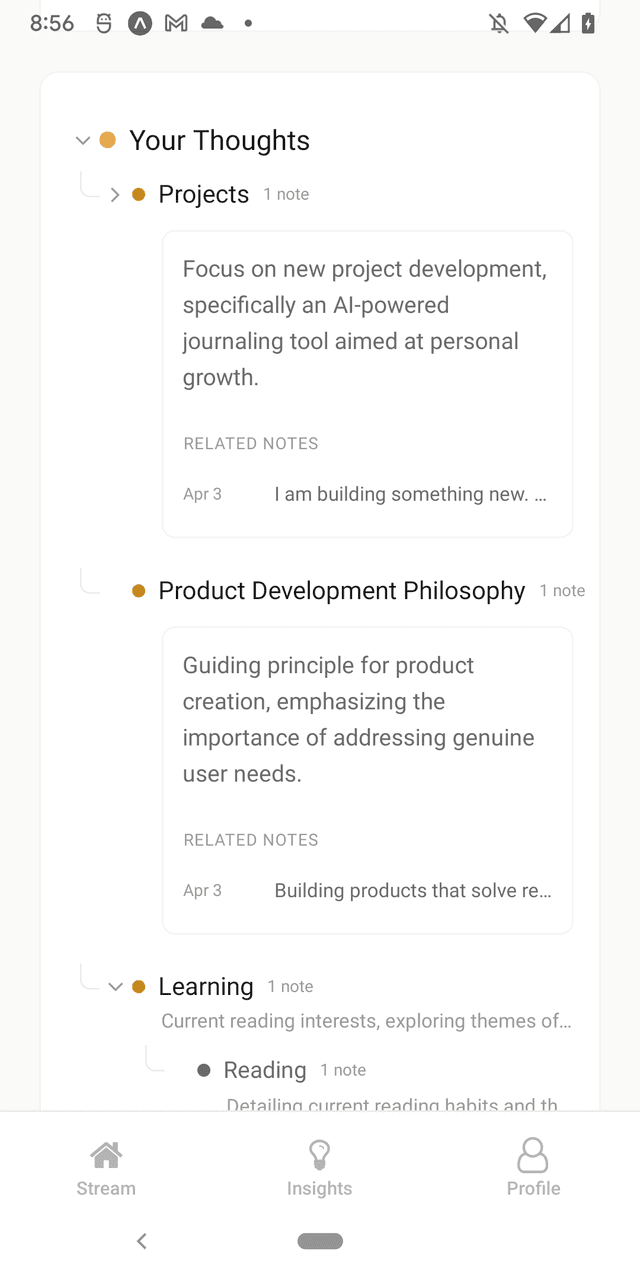Tap the Insights lightbulb icon

click(320, 1156)
